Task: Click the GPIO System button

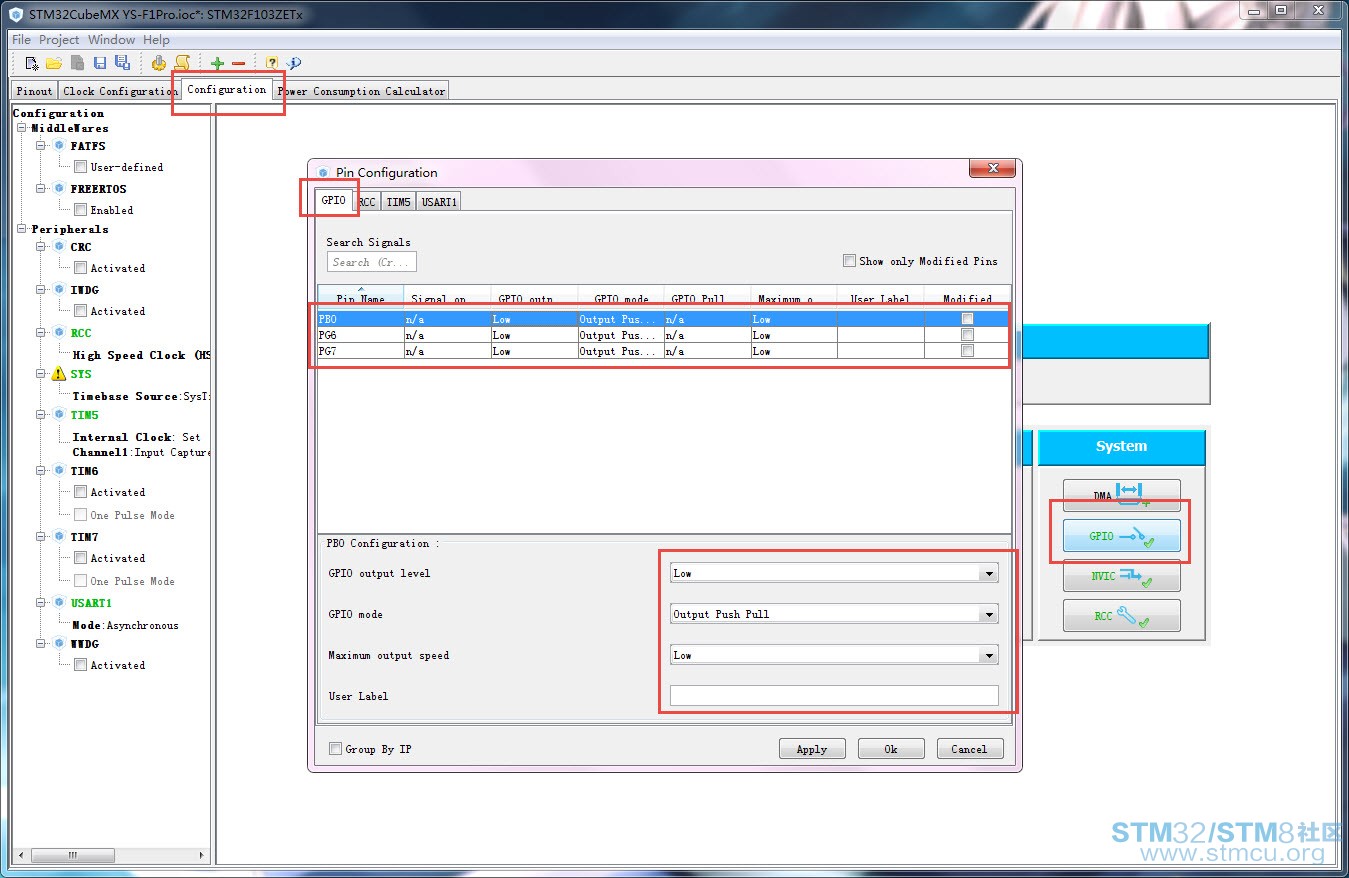Action: pos(1121,536)
